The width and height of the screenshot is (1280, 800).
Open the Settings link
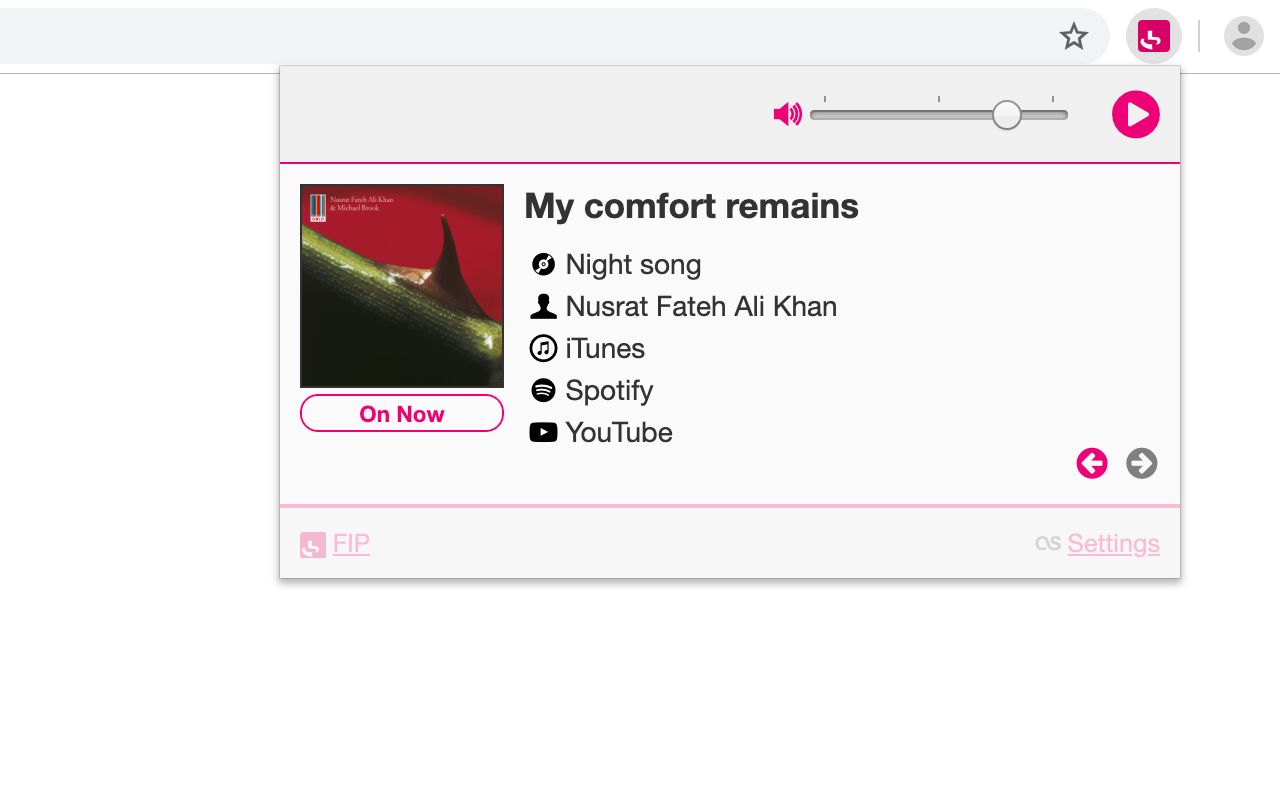coord(1113,543)
